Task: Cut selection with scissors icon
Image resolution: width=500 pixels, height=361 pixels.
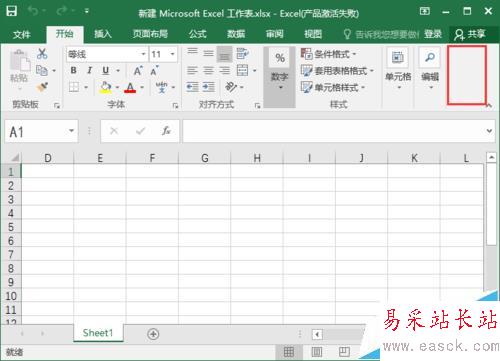Action: click(x=42, y=54)
